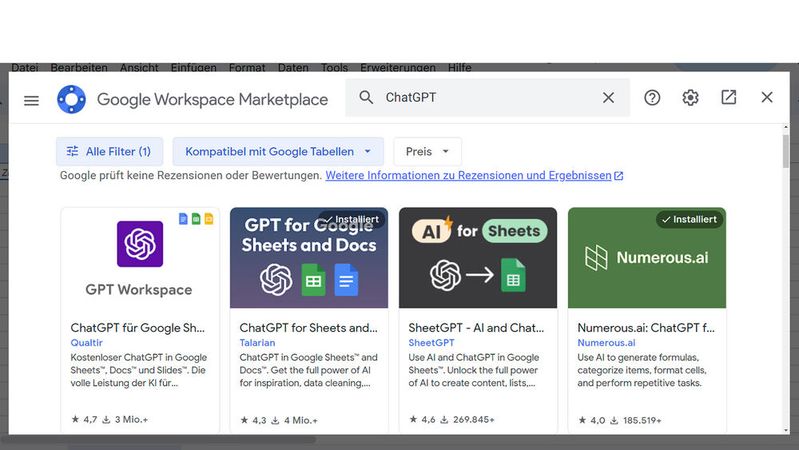
Task: Open the Talarian developer link
Action: click(257, 342)
